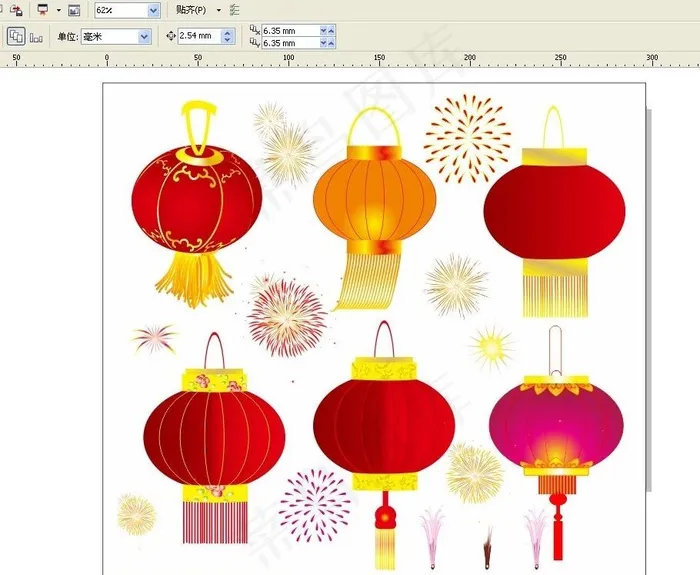Decrease the nudge distance with down arrow
The width and height of the screenshot is (700, 575).
[x=228, y=41]
